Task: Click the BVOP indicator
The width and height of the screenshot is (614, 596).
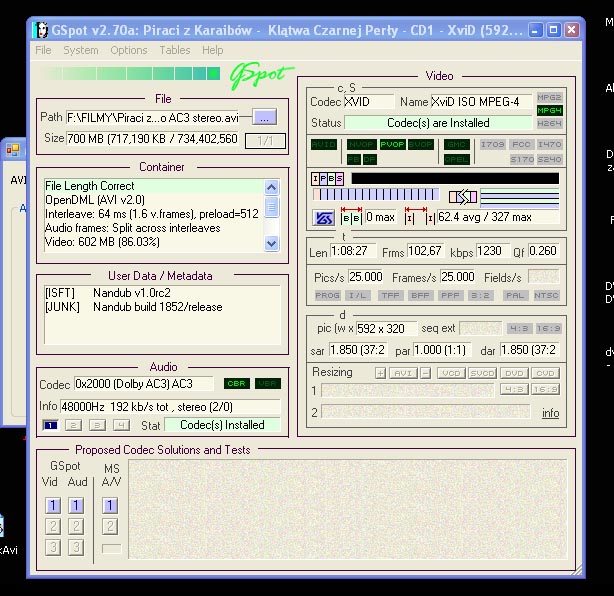Action: pyautogui.click(x=421, y=144)
